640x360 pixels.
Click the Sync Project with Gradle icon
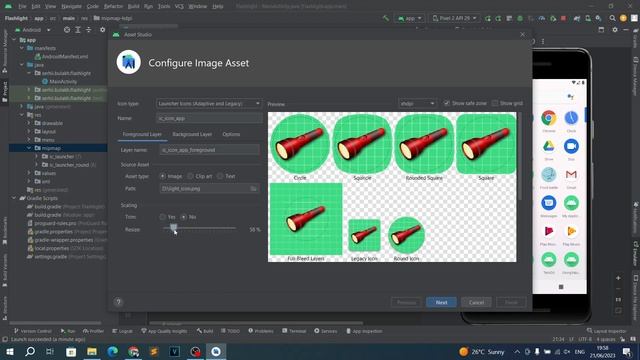tap(577, 18)
